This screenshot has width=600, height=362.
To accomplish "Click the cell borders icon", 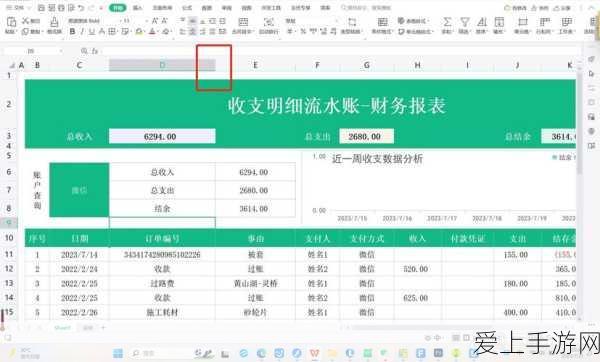I will (112, 31).
